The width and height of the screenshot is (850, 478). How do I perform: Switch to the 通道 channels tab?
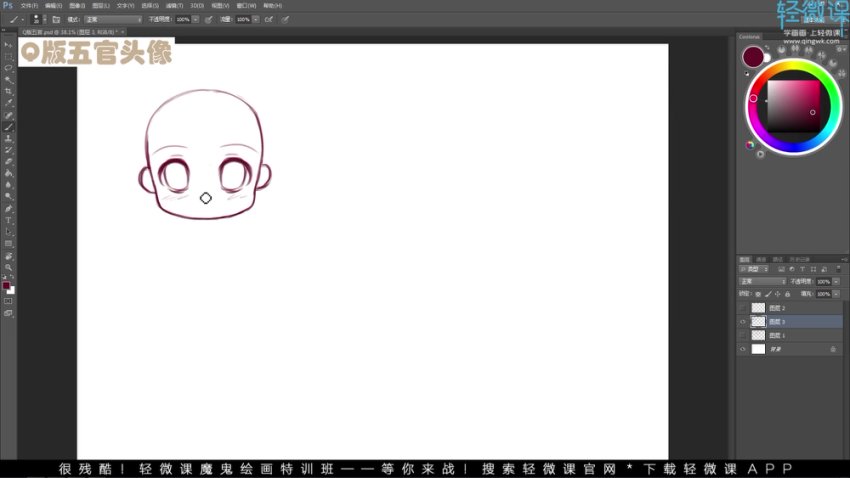[761, 260]
